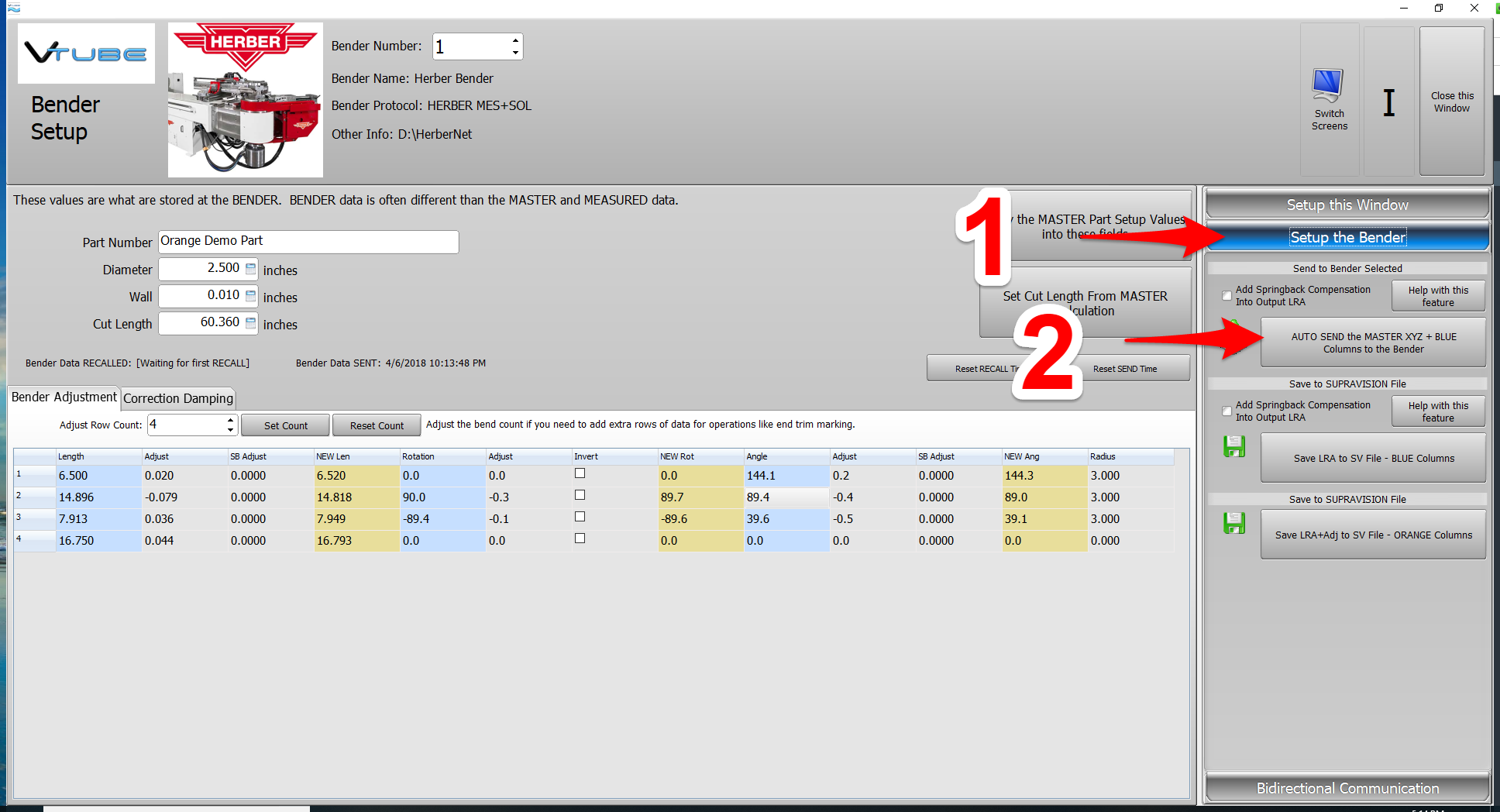The height and width of the screenshot is (812, 1500).
Task: Select the Bender Adjustment tab
Action: pyautogui.click(x=64, y=397)
